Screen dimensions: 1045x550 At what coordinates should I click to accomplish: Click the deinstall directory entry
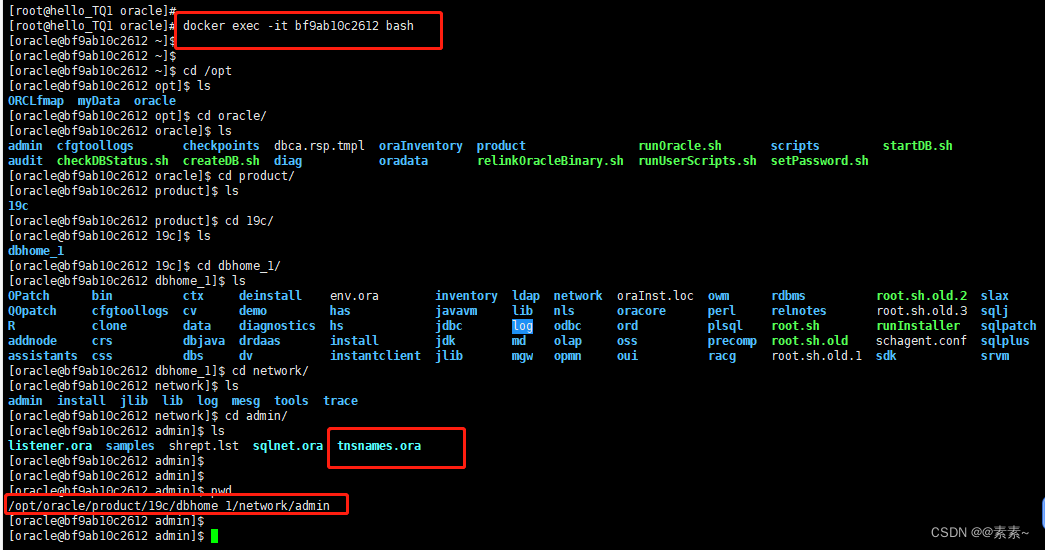270,296
